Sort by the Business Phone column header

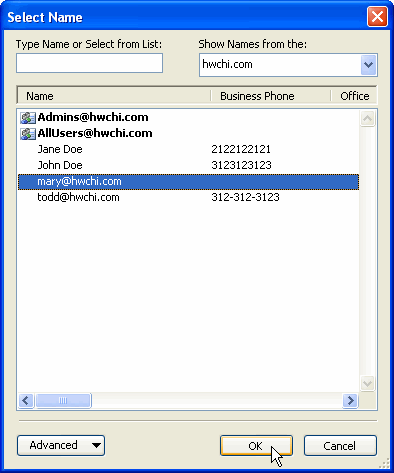pos(270,96)
